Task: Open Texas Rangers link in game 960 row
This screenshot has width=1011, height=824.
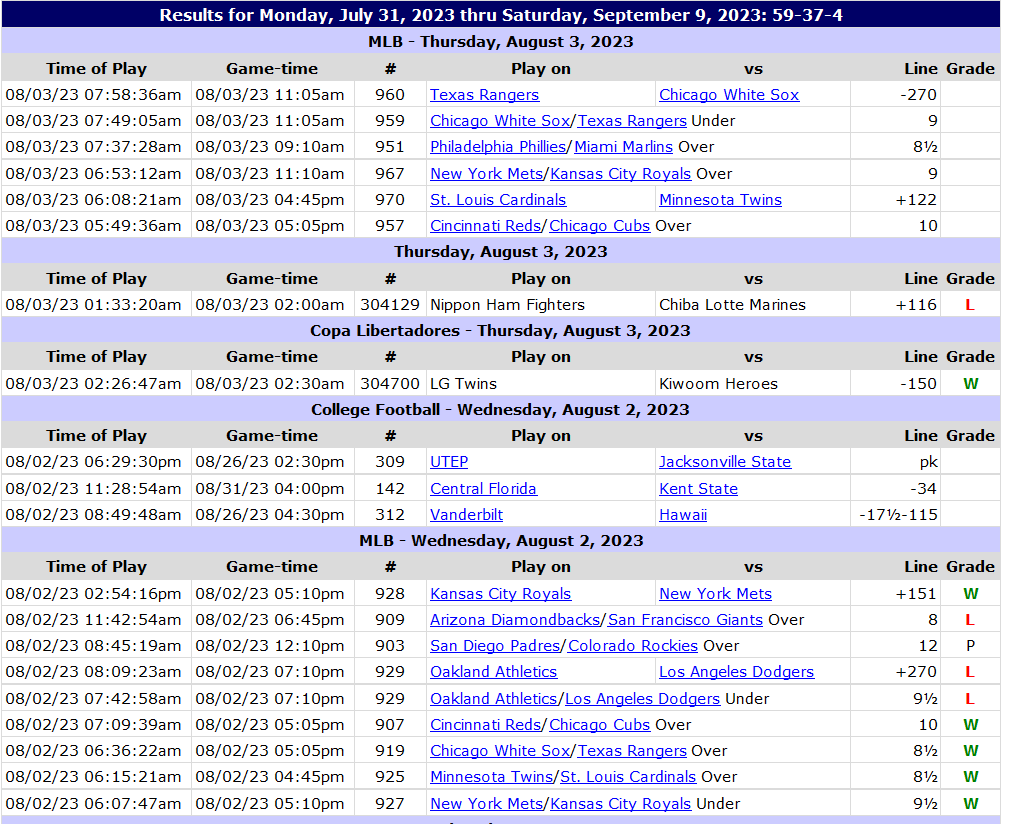Action: (x=484, y=95)
